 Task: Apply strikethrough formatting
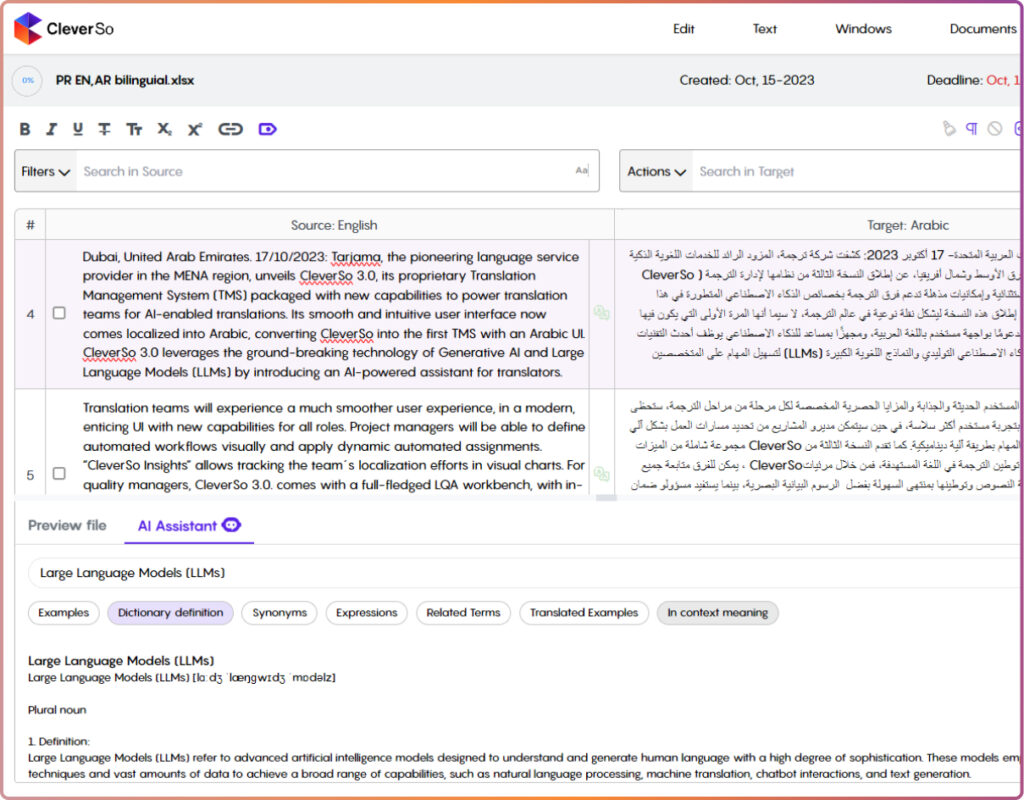pyautogui.click(x=104, y=129)
